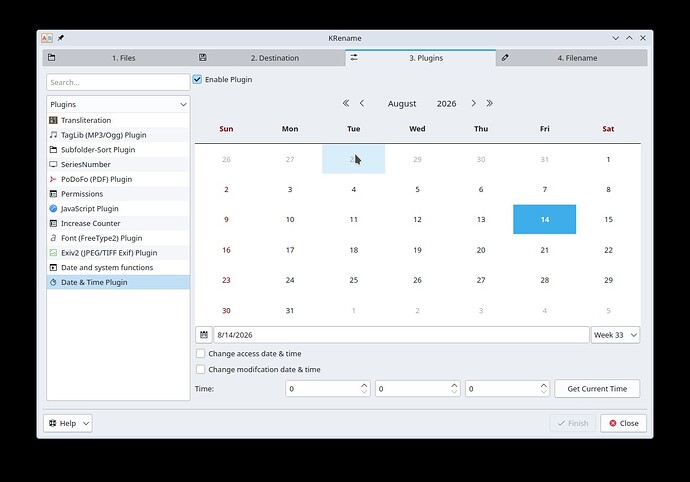
Task: Click the calendar icon beside the date field
Action: [204, 335]
